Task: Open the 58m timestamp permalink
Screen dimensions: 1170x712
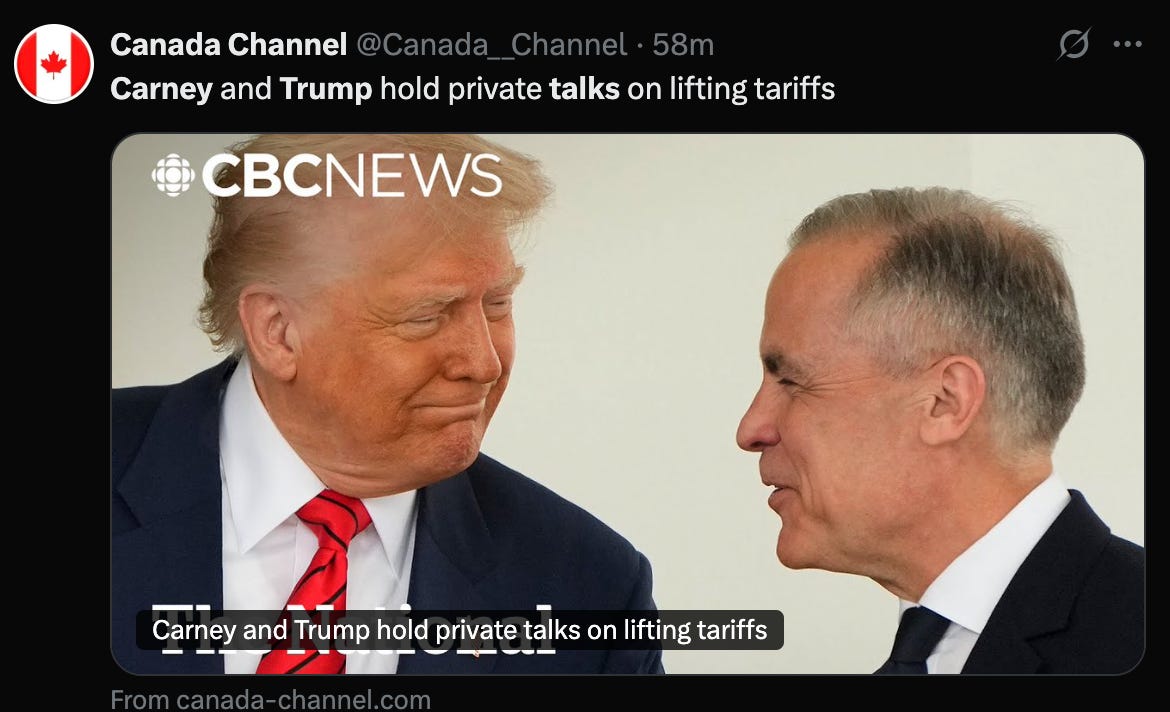Action: pos(683,45)
